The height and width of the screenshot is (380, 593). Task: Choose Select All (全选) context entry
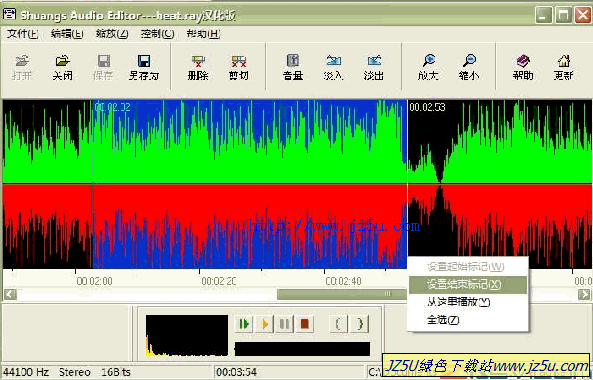point(467,320)
